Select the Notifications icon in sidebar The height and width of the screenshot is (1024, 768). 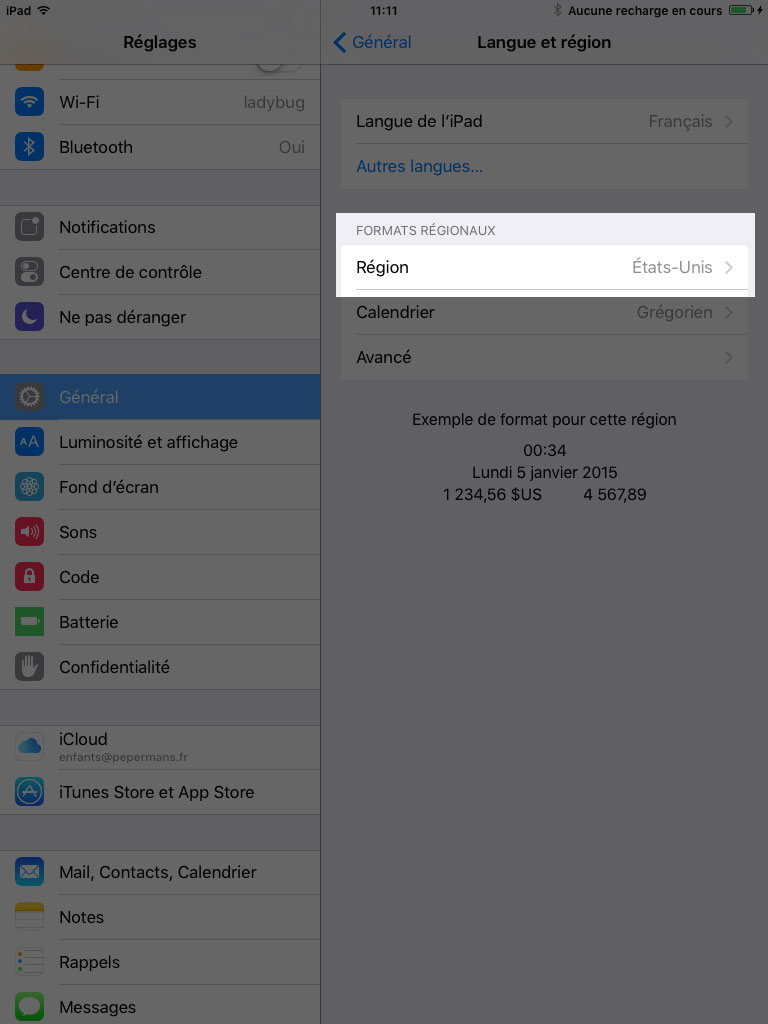29,227
